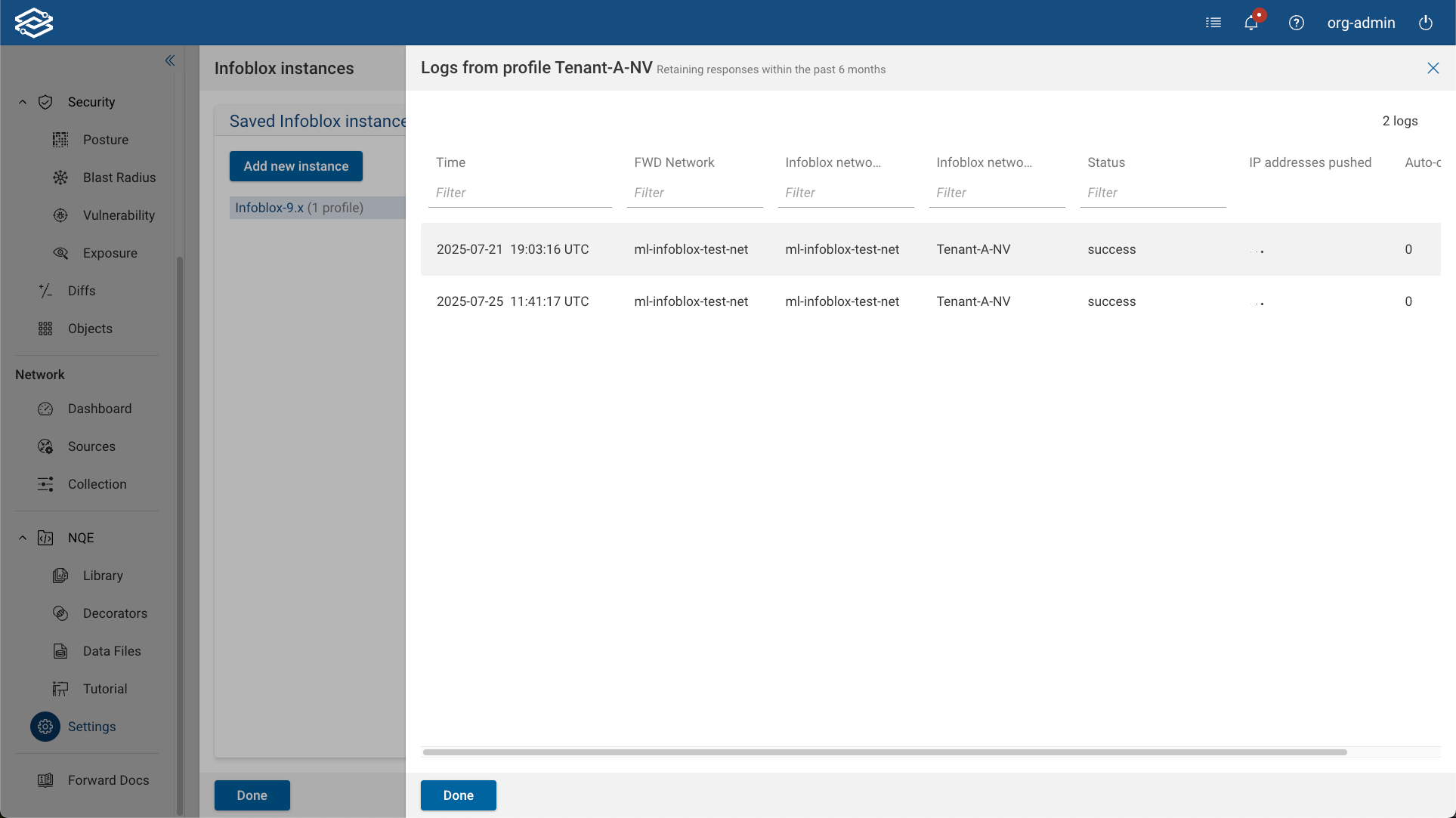Select Sources in the Network menu

pyautogui.click(x=91, y=446)
